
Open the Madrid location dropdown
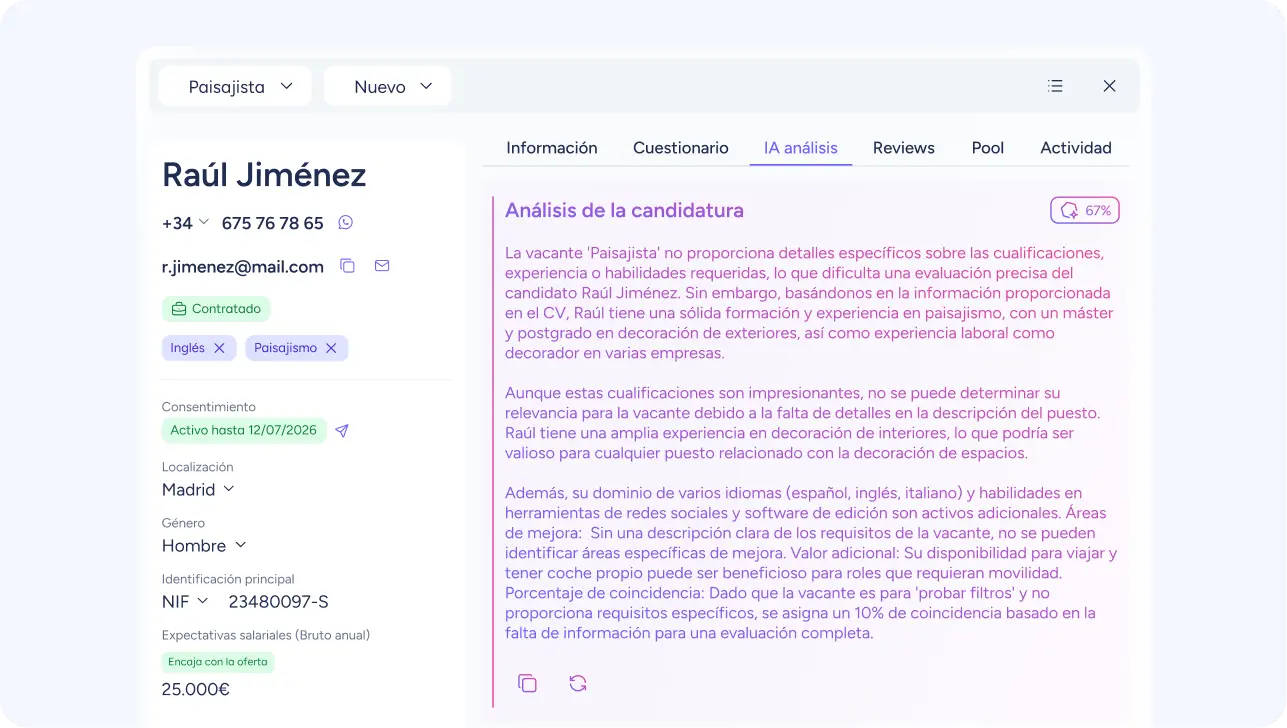[x=198, y=489]
